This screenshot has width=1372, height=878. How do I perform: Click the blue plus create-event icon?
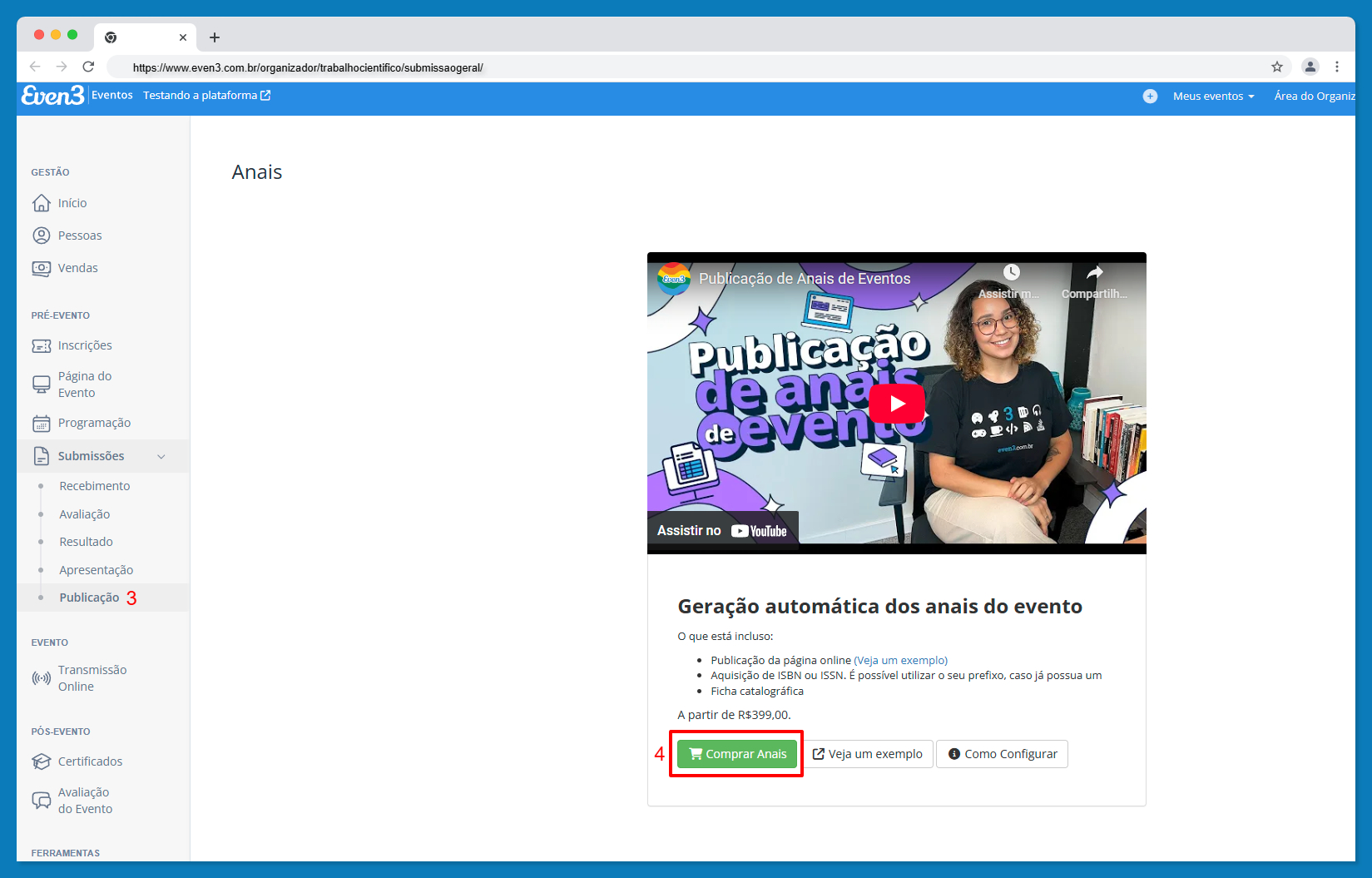[1150, 97]
